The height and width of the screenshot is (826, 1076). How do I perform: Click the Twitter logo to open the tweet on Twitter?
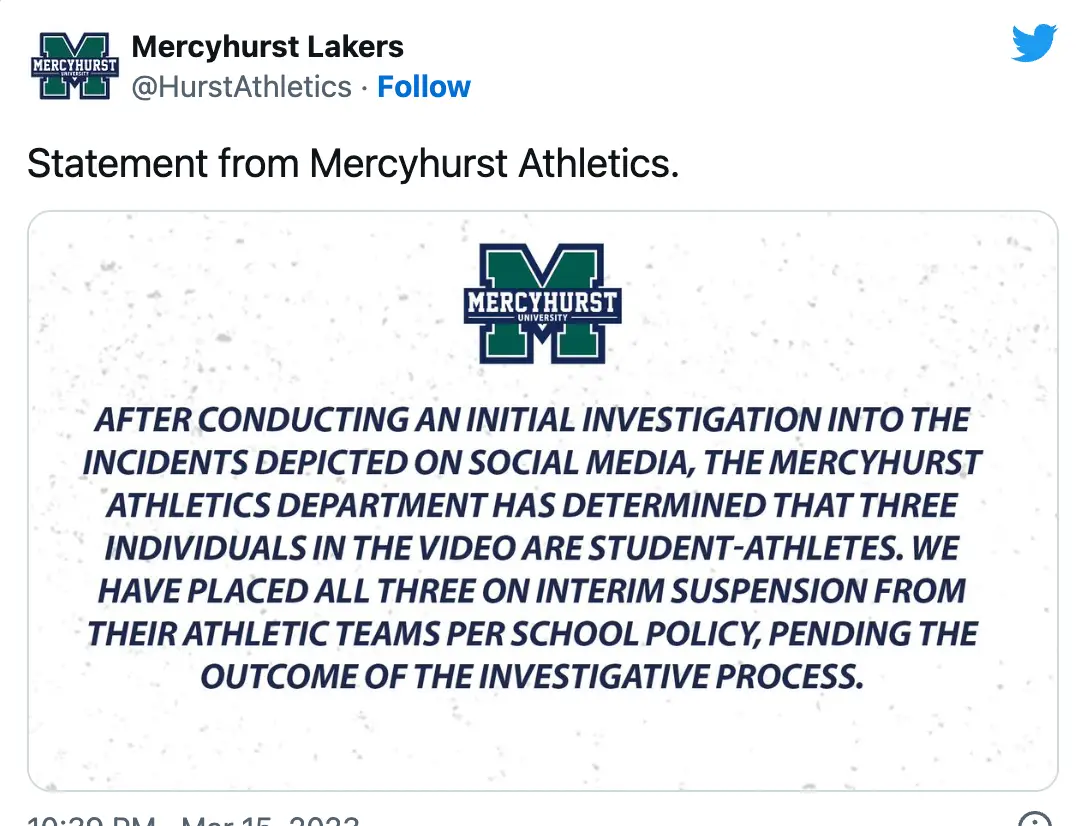click(1034, 43)
